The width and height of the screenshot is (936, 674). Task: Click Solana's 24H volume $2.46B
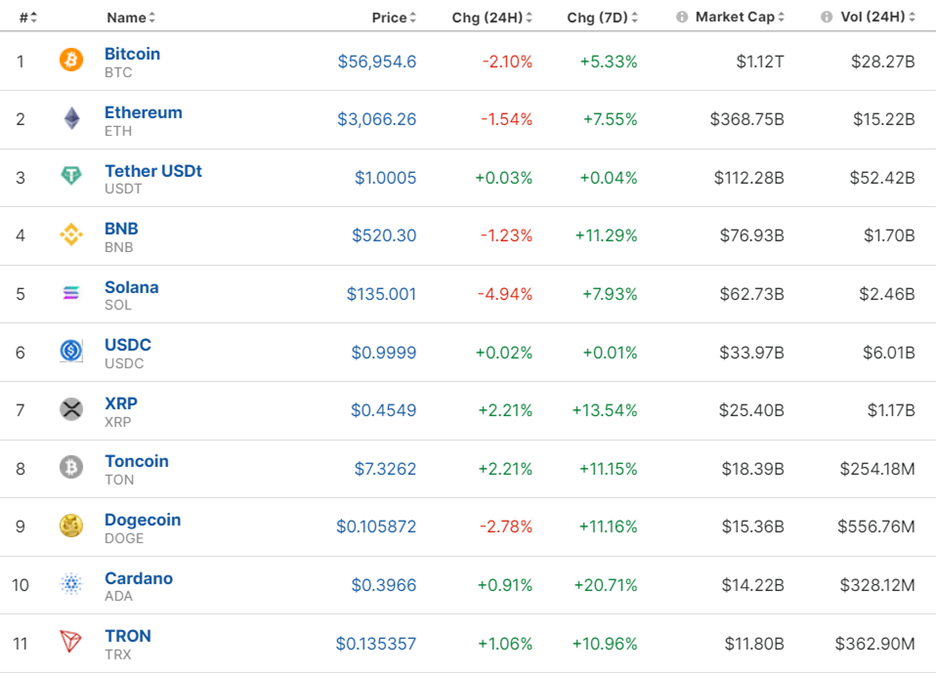pyautogui.click(x=887, y=294)
